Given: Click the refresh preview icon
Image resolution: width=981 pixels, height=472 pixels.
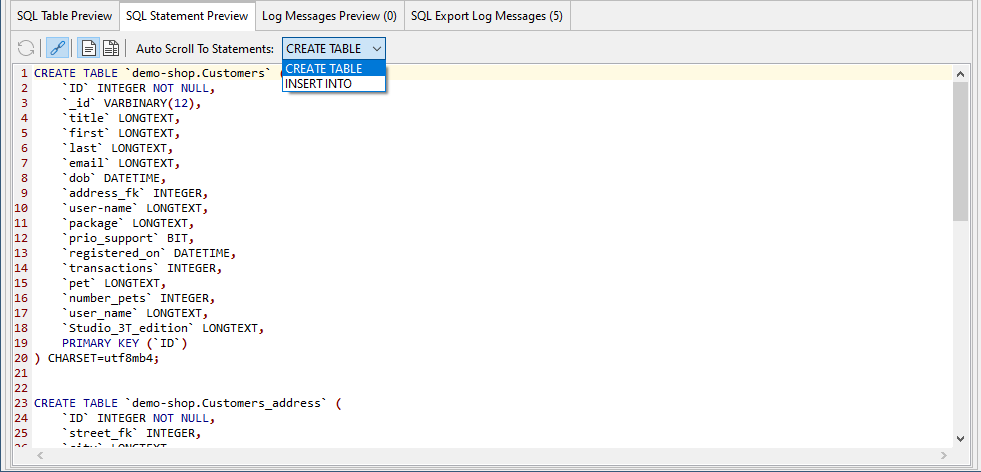Looking at the screenshot, I should coord(26,48).
